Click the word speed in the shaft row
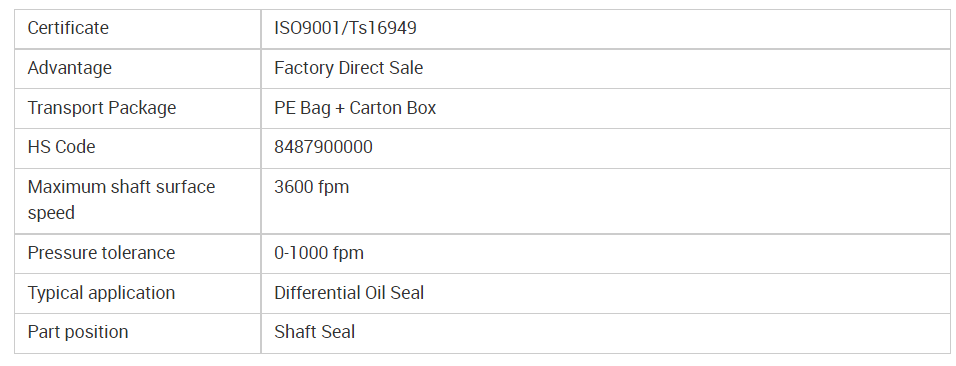956x366 pixels. pyautogui.click(x=51, y=214)
